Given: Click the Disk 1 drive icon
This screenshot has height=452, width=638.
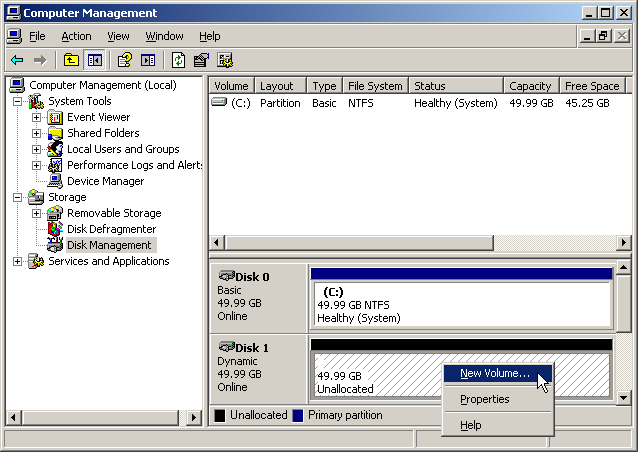Looking at the screenshot, I should (226, 347).
